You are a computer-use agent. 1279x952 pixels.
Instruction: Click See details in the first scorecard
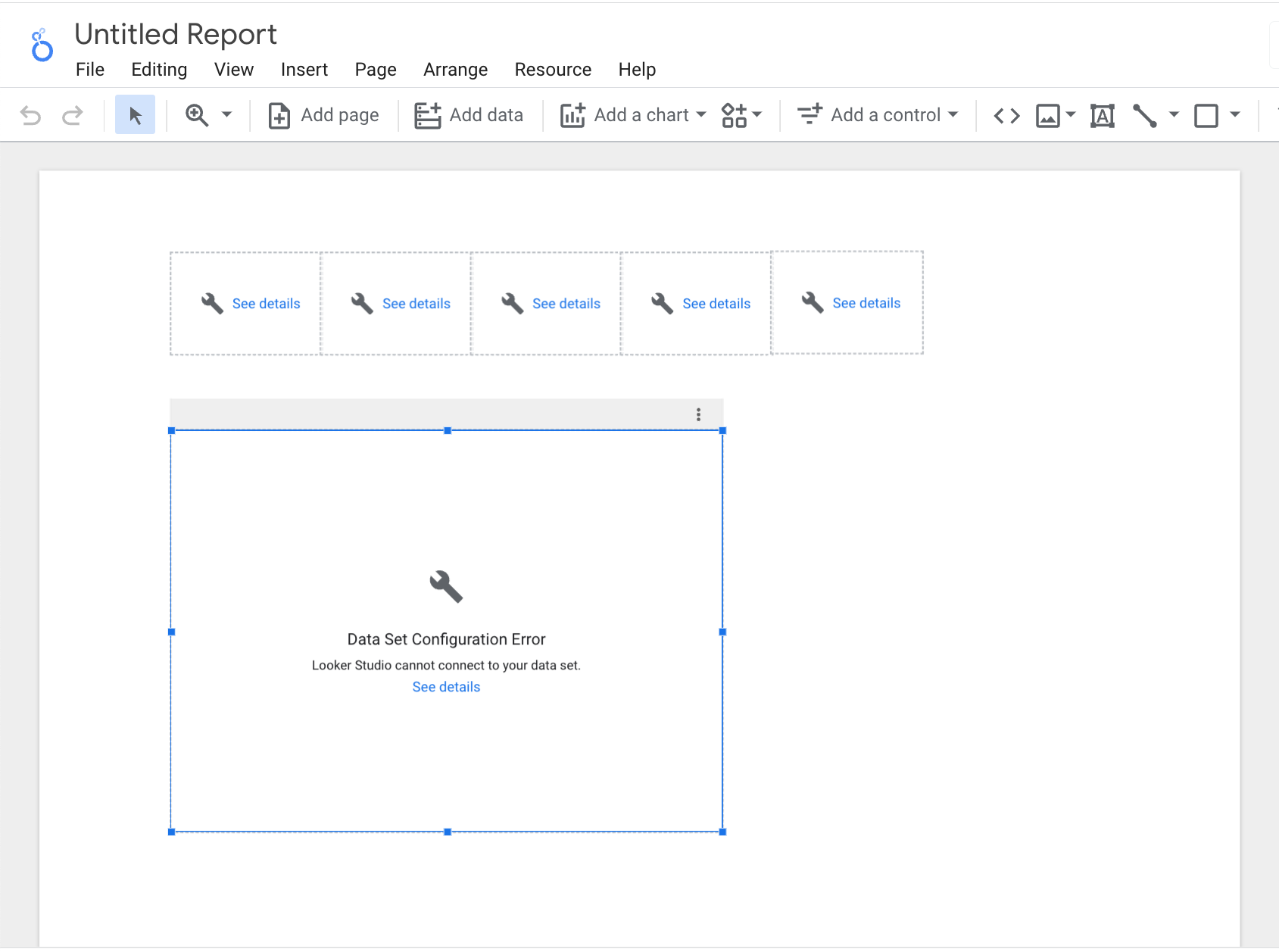[266, 304]
